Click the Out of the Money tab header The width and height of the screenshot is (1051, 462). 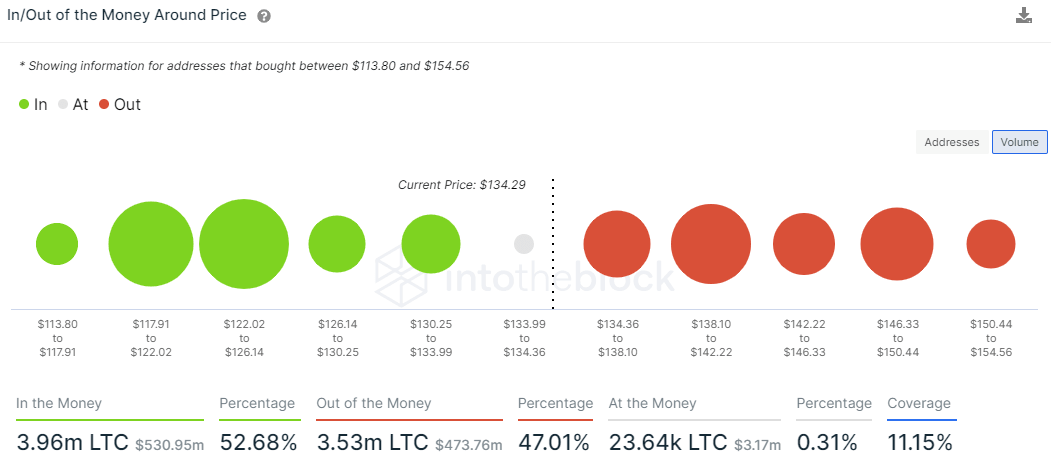(373, 403)
